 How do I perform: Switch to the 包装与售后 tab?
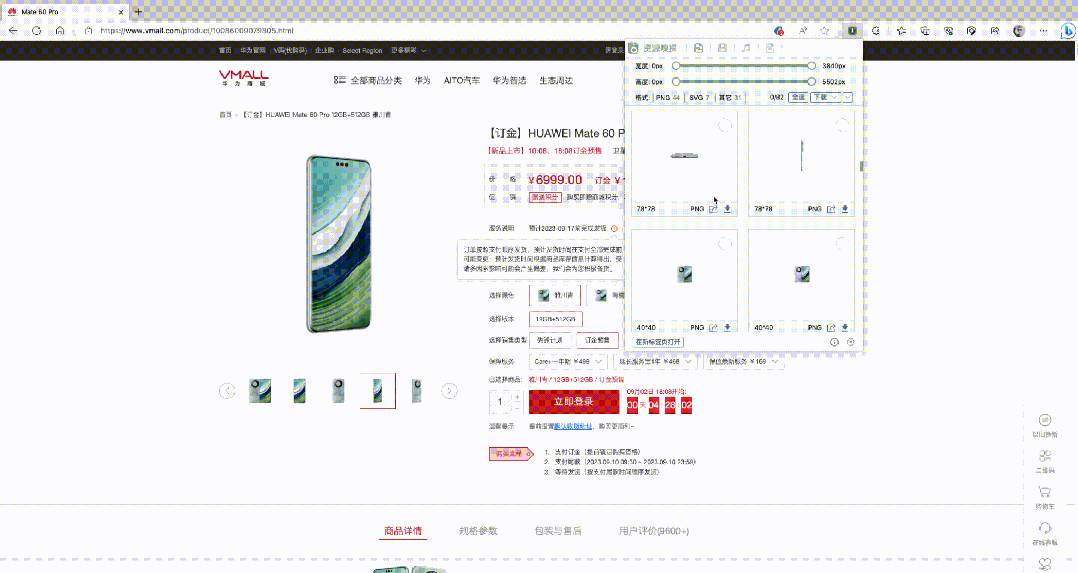(x=558, y=531)
